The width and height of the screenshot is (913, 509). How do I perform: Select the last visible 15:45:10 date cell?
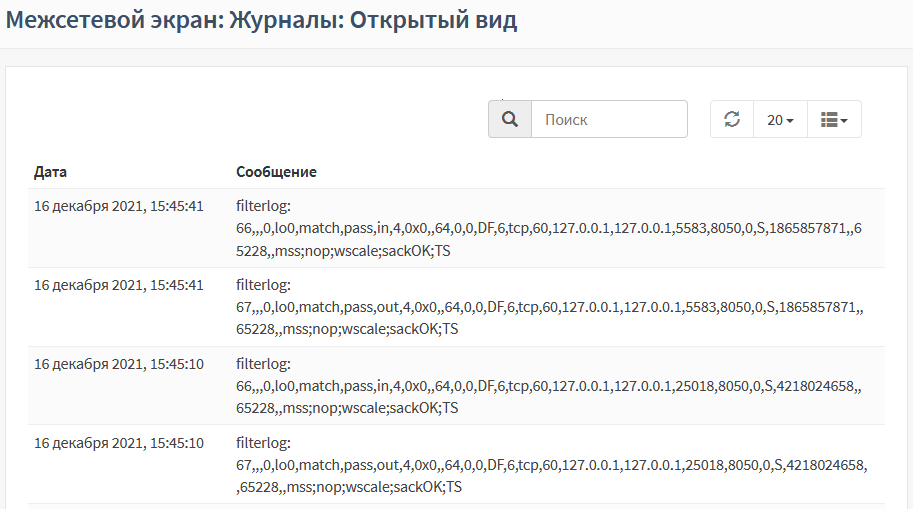[119, 443]
